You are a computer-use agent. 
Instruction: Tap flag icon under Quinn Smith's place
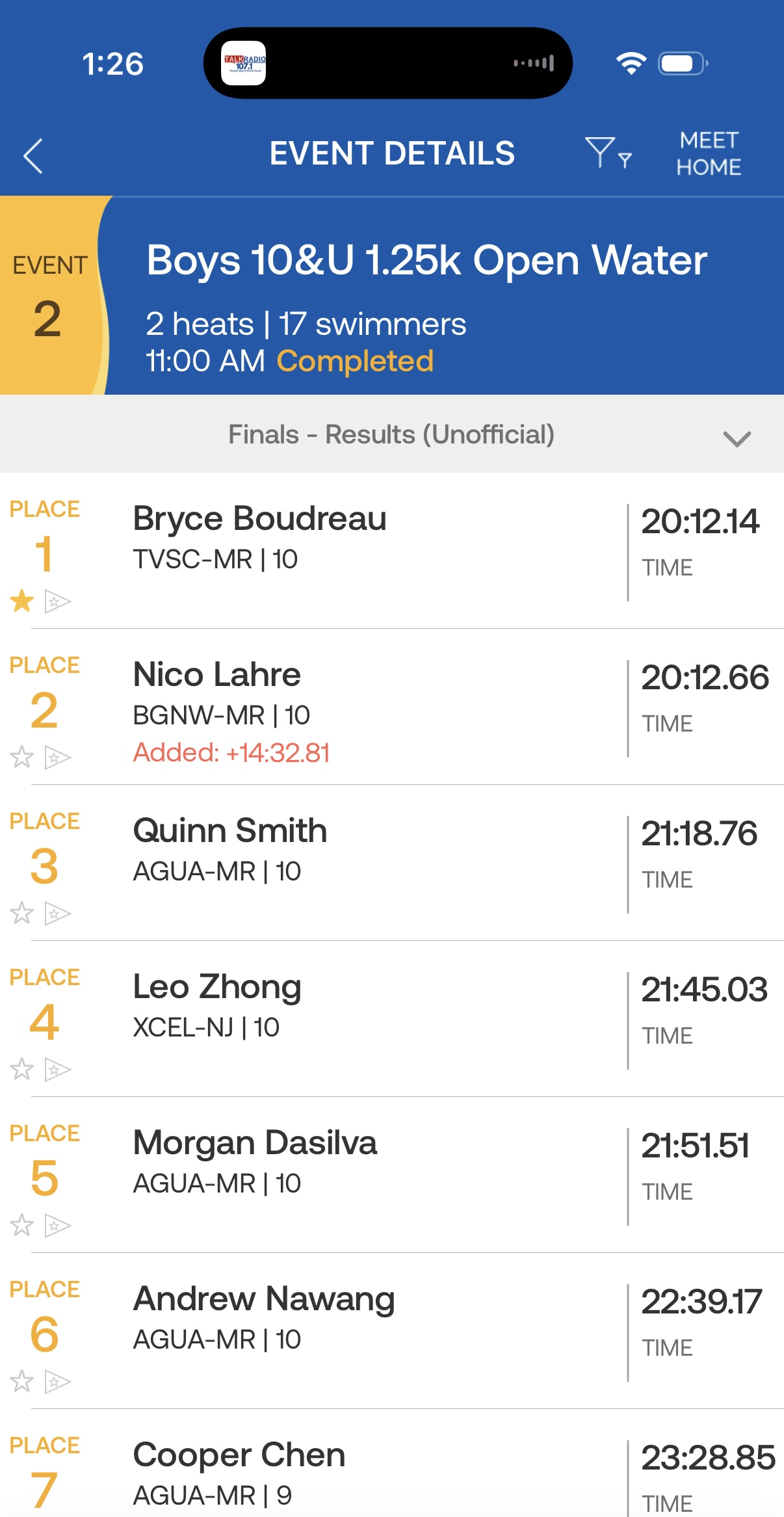57,914
